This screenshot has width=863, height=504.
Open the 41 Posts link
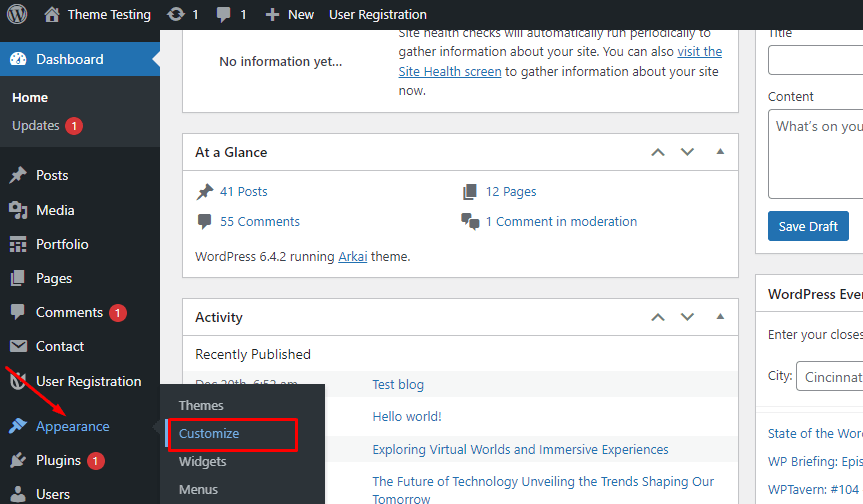[243, 191]
